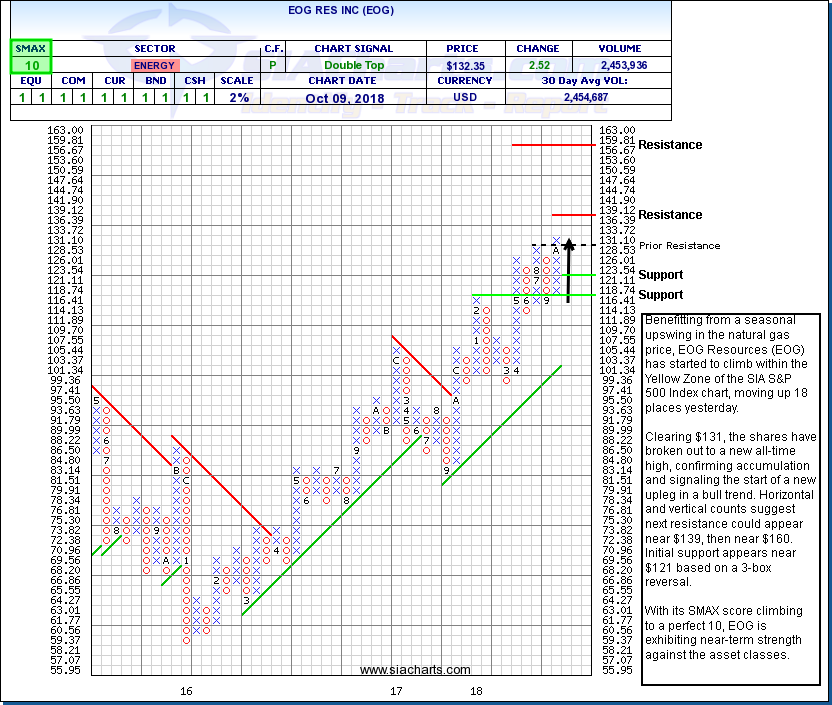Image resolution: width=832 pixels, height=705 pixels.
Task: Click the SMAX score 10 box
Action: (30, 64)
